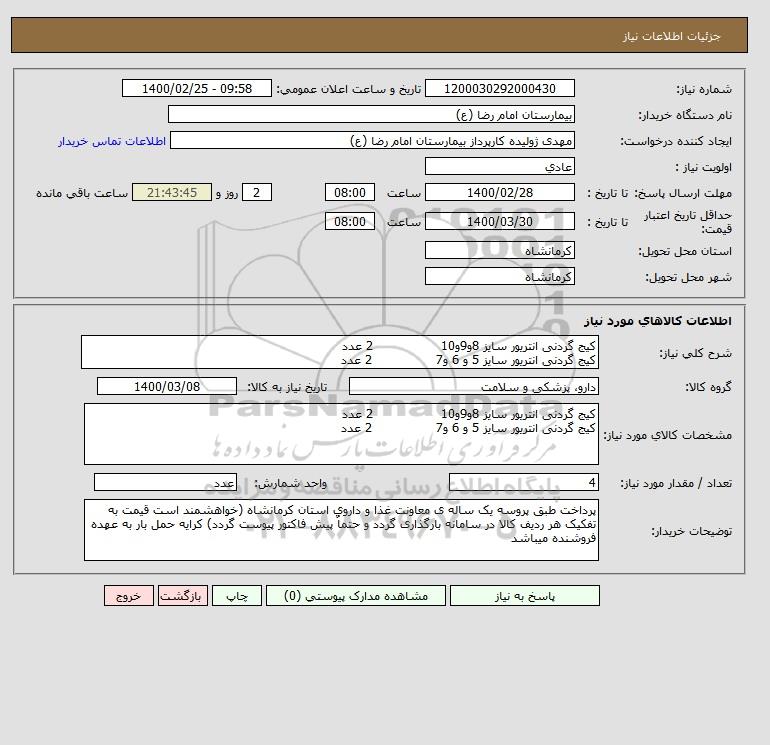This screenshot has height=745, width=770.
Task: Click the delivery city field کرمانشاه
Action: 499,276
